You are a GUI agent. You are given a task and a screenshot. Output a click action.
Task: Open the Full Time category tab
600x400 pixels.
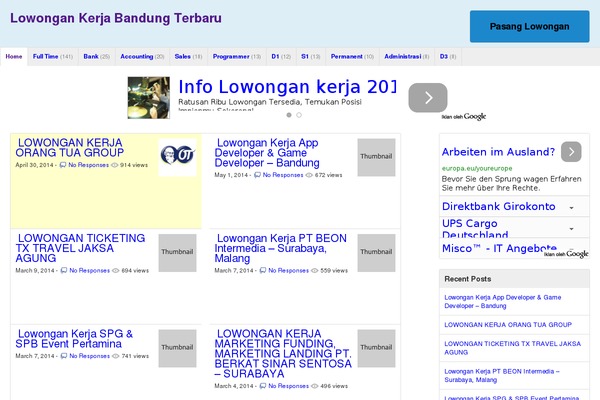point(53,57)
